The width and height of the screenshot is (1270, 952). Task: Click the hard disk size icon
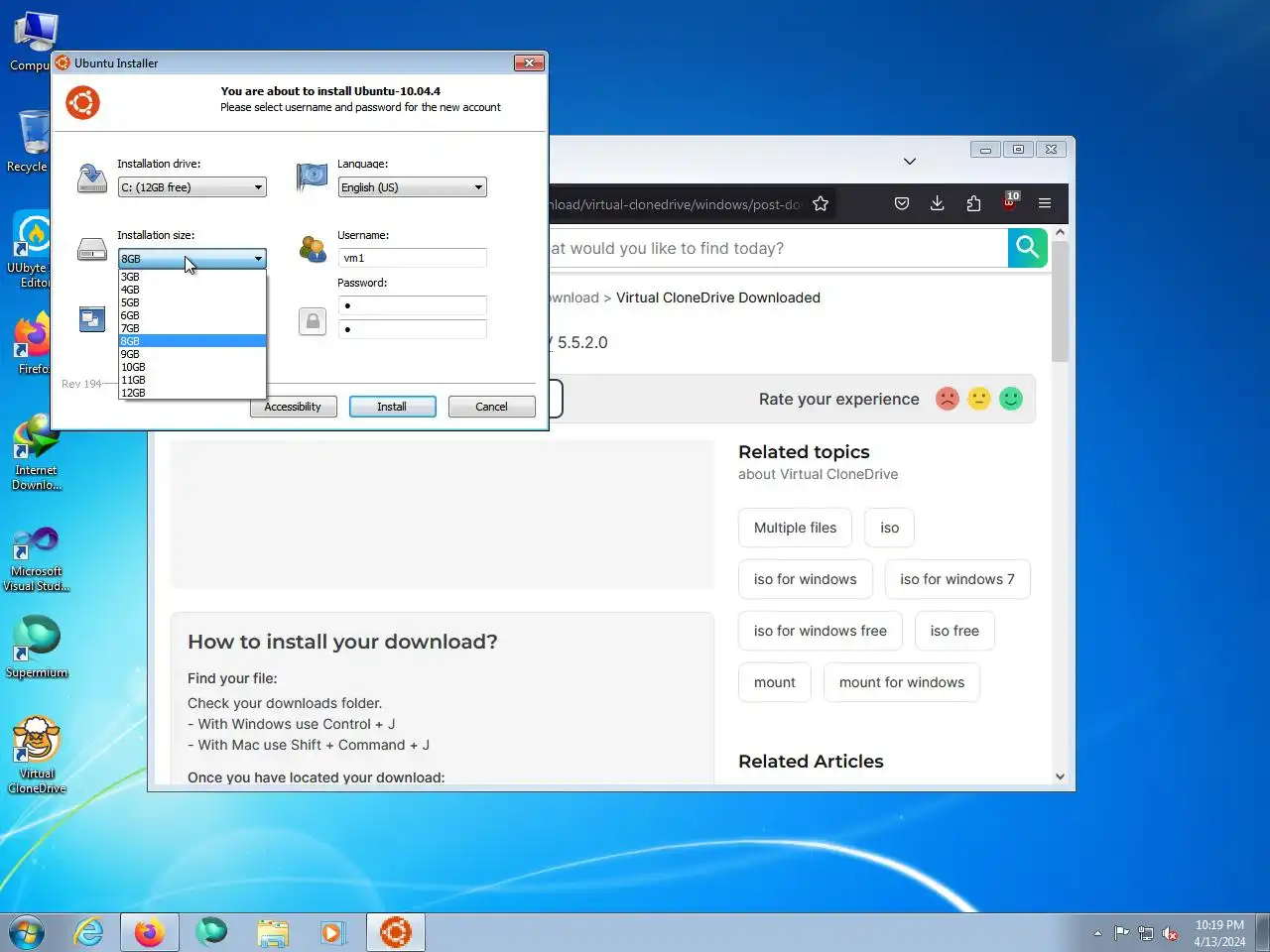(92, 250)
